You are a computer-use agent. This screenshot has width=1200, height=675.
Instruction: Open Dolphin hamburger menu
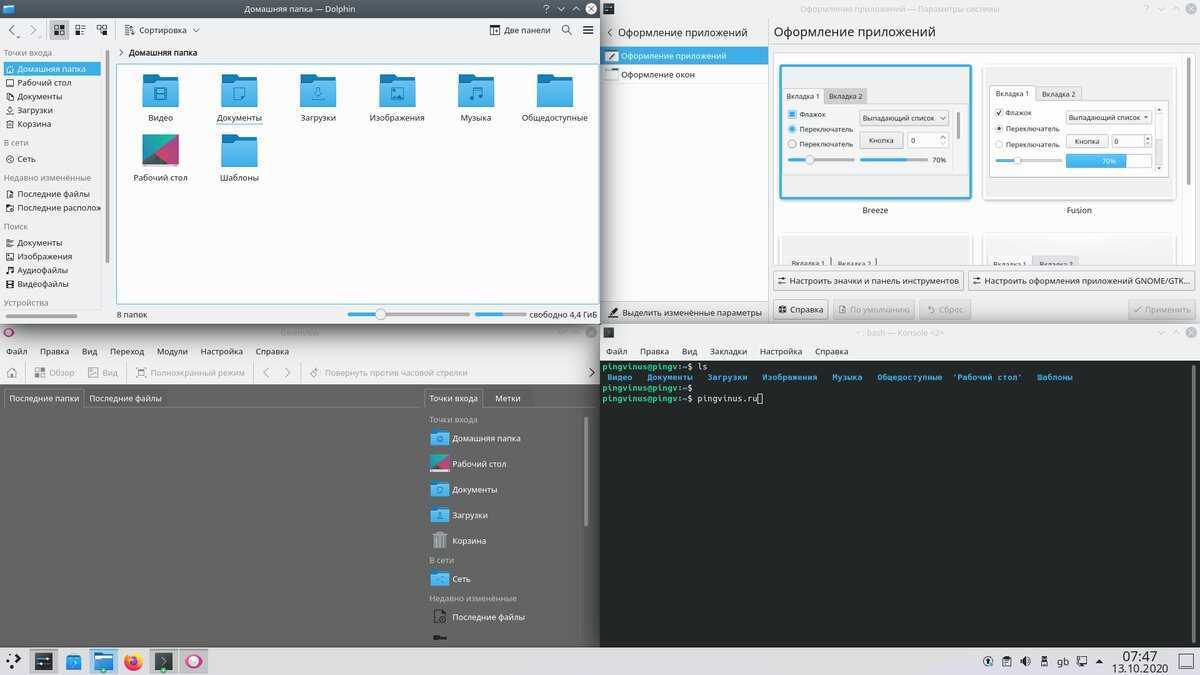588,30
